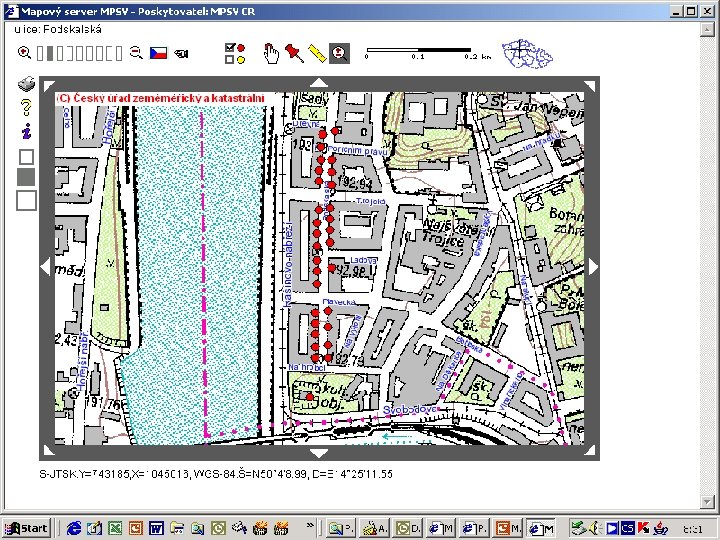
Task: Open the map layers checkbox legend icon
Action: (235, 53)
